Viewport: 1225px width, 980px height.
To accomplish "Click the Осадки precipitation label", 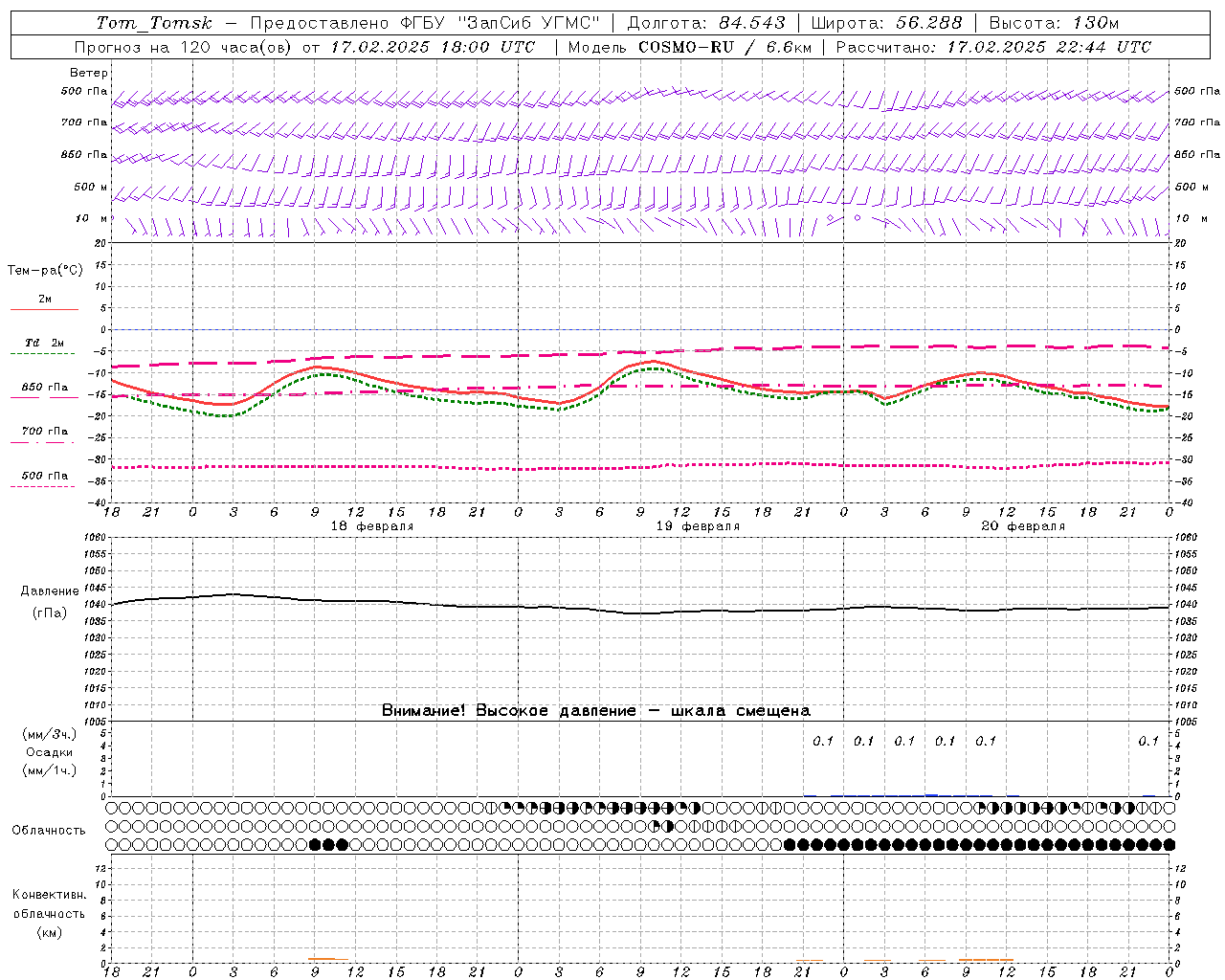I will [x=50, y=752].
